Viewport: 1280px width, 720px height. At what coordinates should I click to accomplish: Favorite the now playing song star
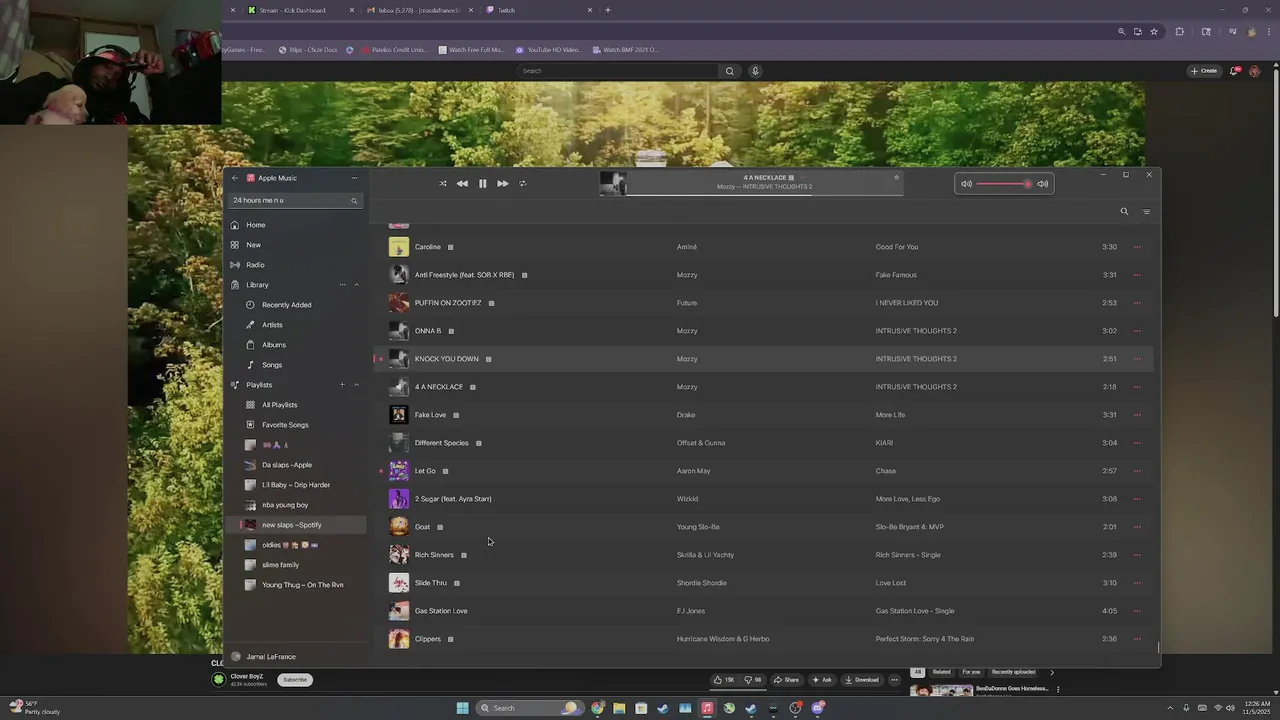[896, 177]
